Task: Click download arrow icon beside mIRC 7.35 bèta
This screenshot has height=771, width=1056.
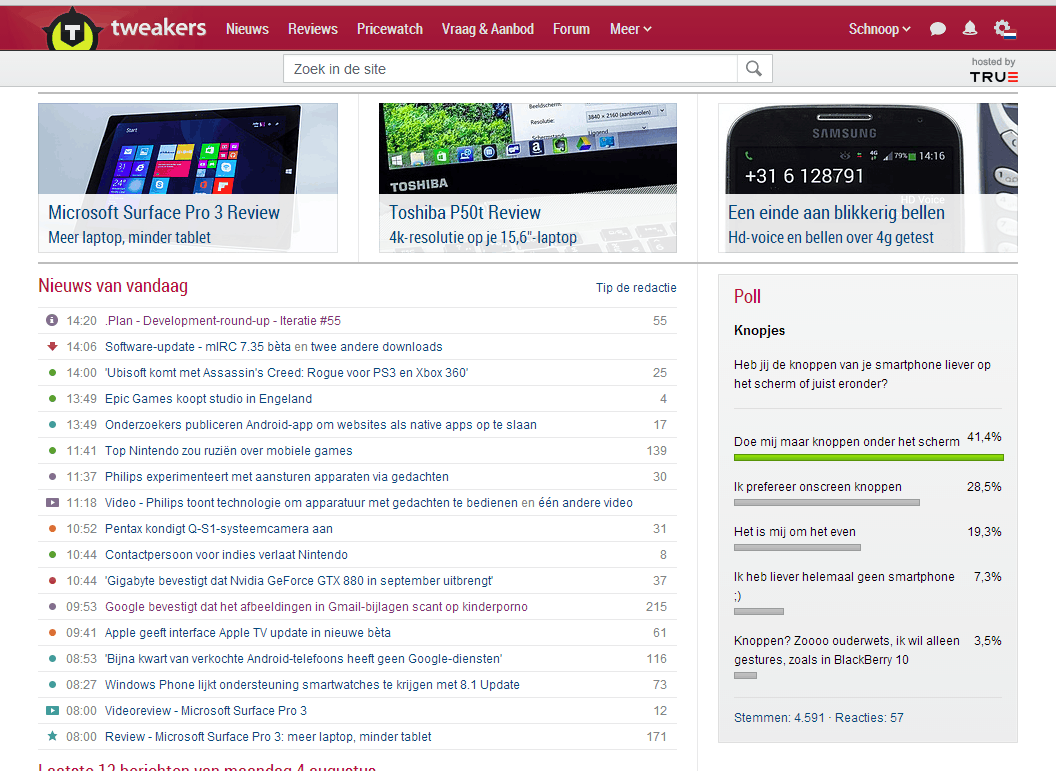Action: (x=52, y=347)
